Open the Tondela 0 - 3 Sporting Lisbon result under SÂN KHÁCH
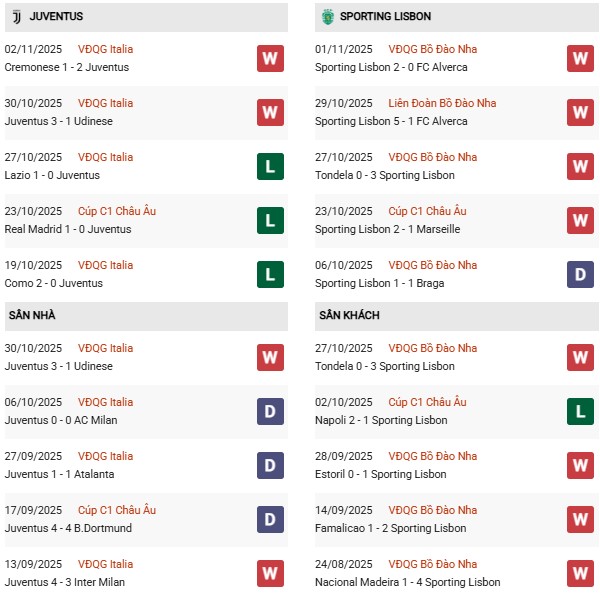This screenshot has width=600, height=593. [384, 367]
